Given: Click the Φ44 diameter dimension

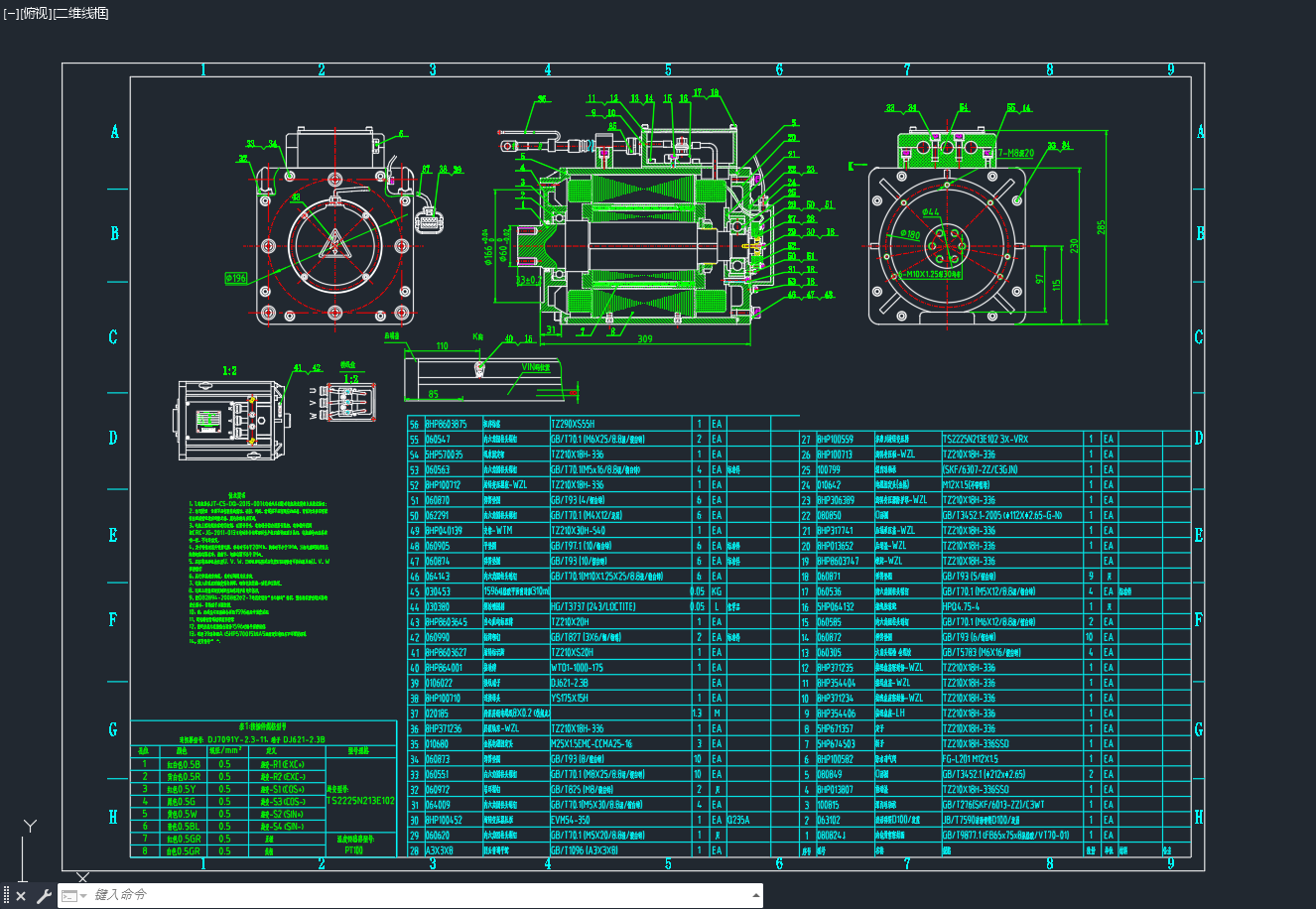Looking at the screenshot, I should pyautogui.click(x=930, y=211).
